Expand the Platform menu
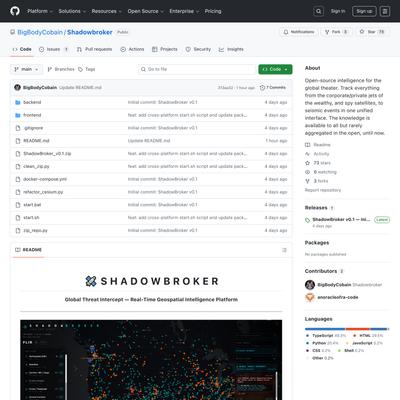The image size is (400, 400). 40,11
